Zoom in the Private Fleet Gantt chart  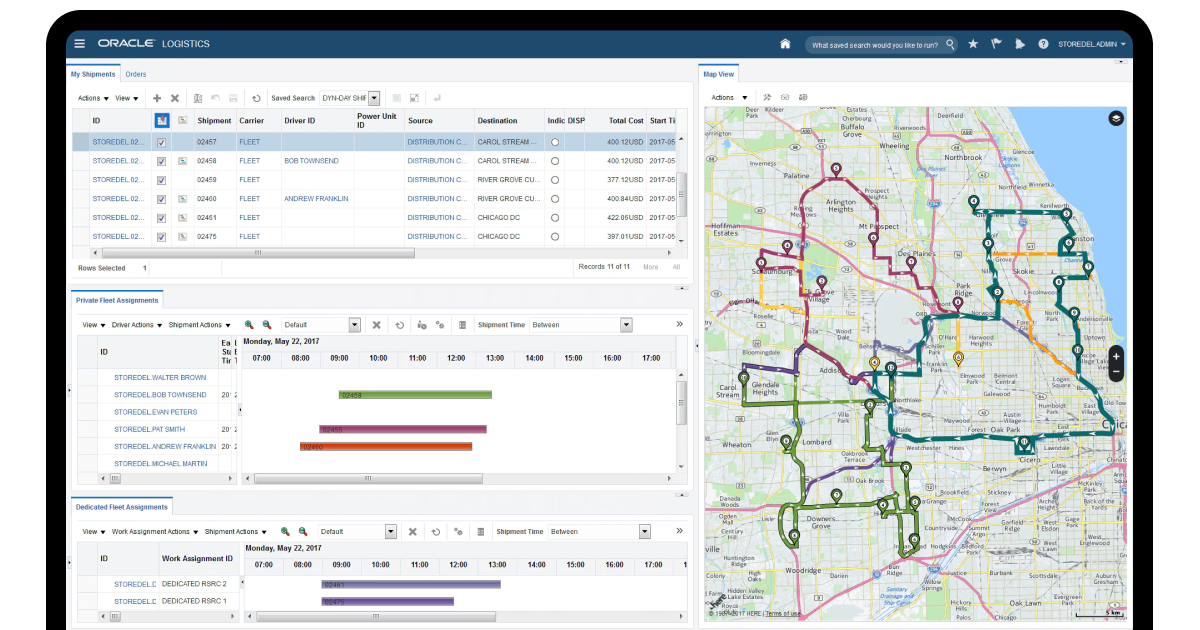click(x=249, y=325)
